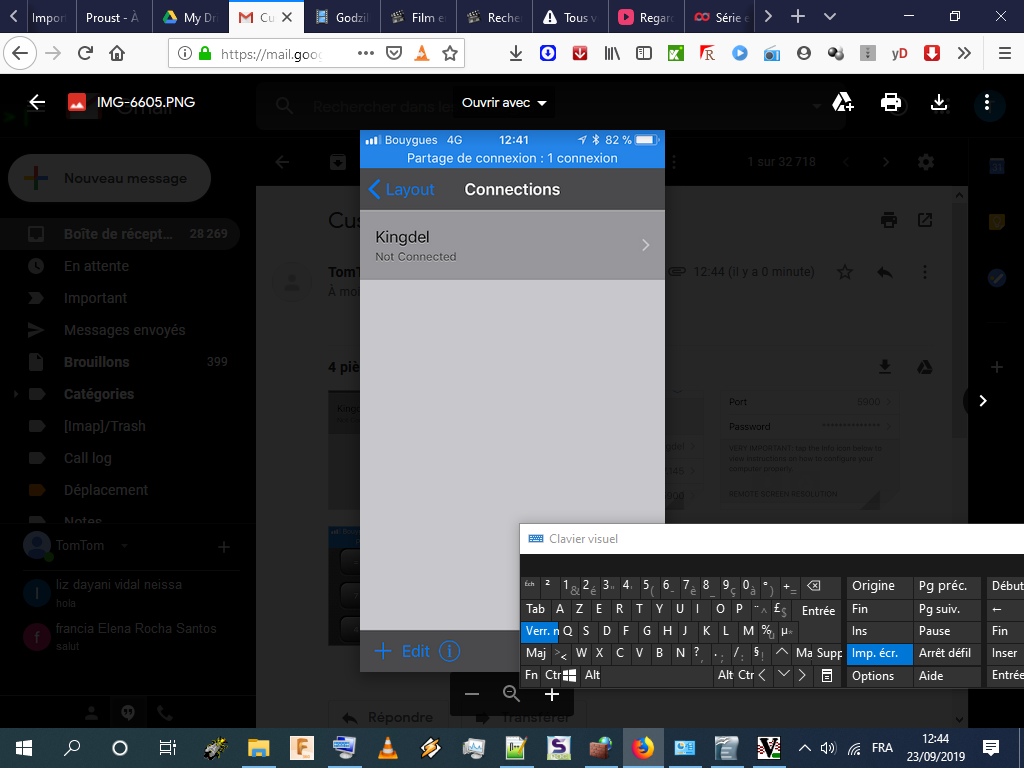Open volume control in system tray
1024x768 pixels.
click(828, 748)
